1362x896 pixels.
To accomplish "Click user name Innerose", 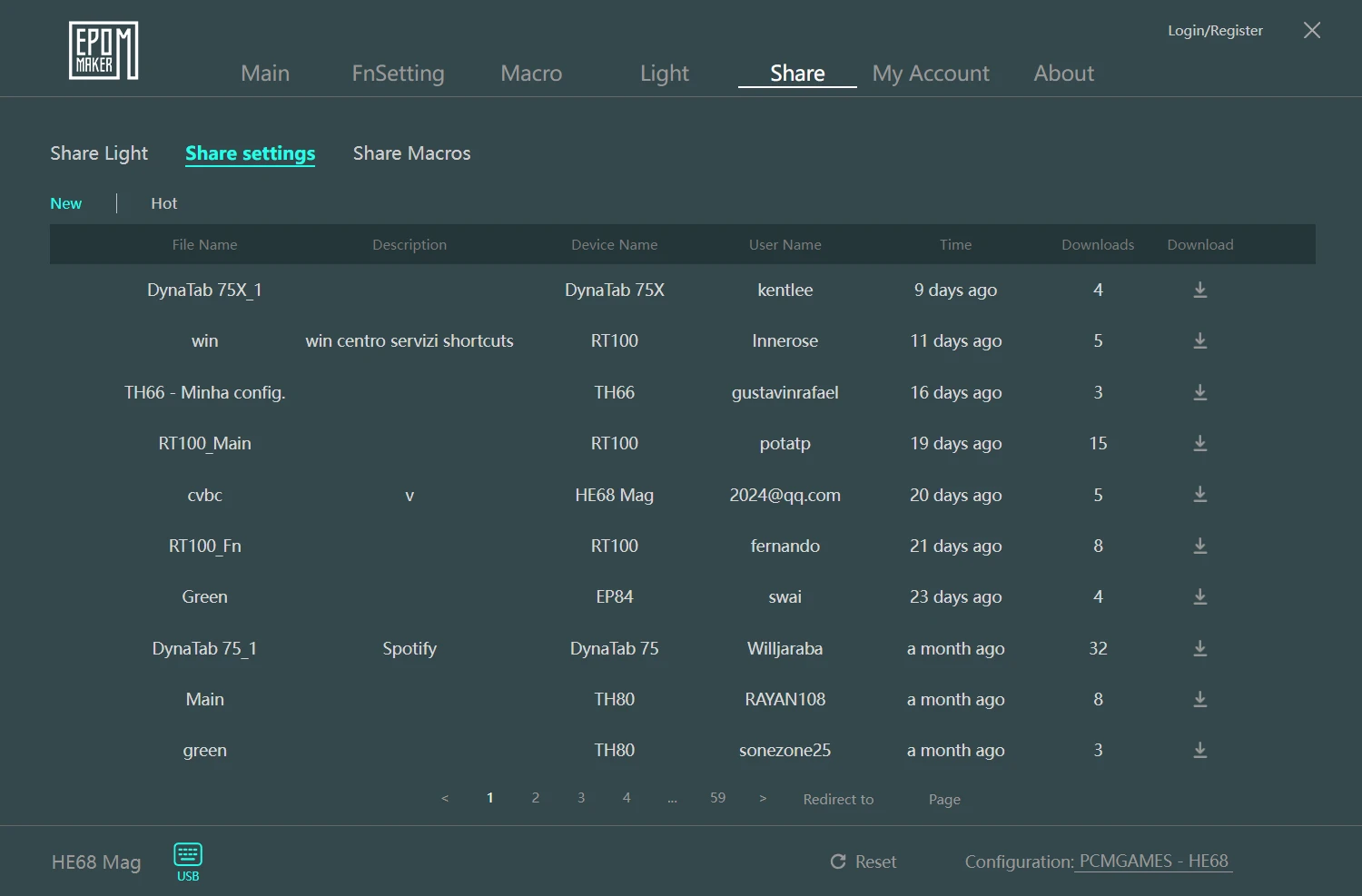I will [x=785, y=340].
